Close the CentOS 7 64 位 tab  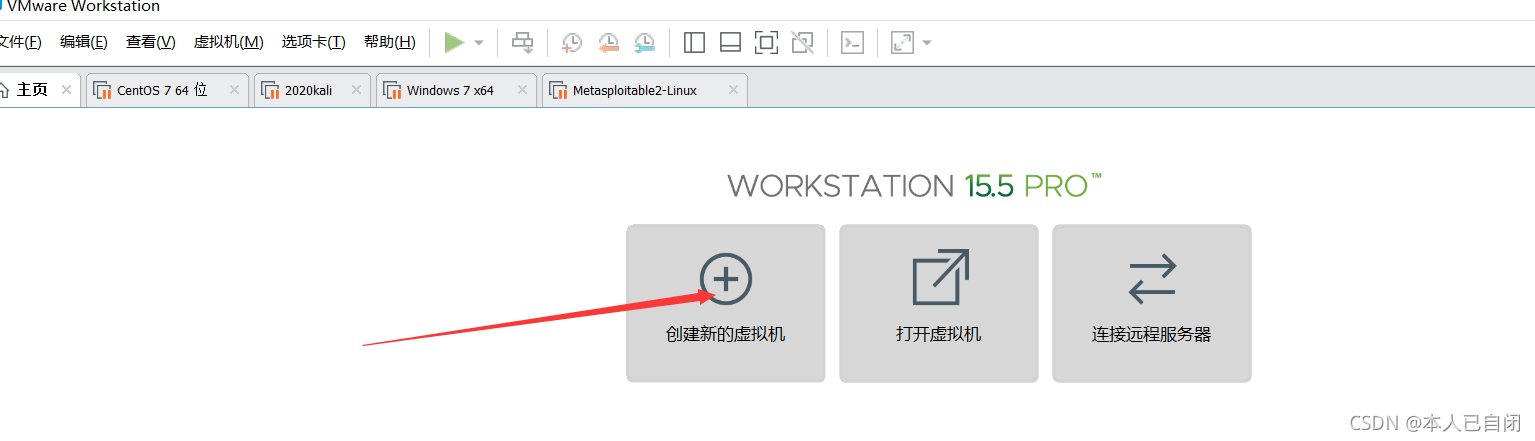pyautogui.click(x=234, y=90)
